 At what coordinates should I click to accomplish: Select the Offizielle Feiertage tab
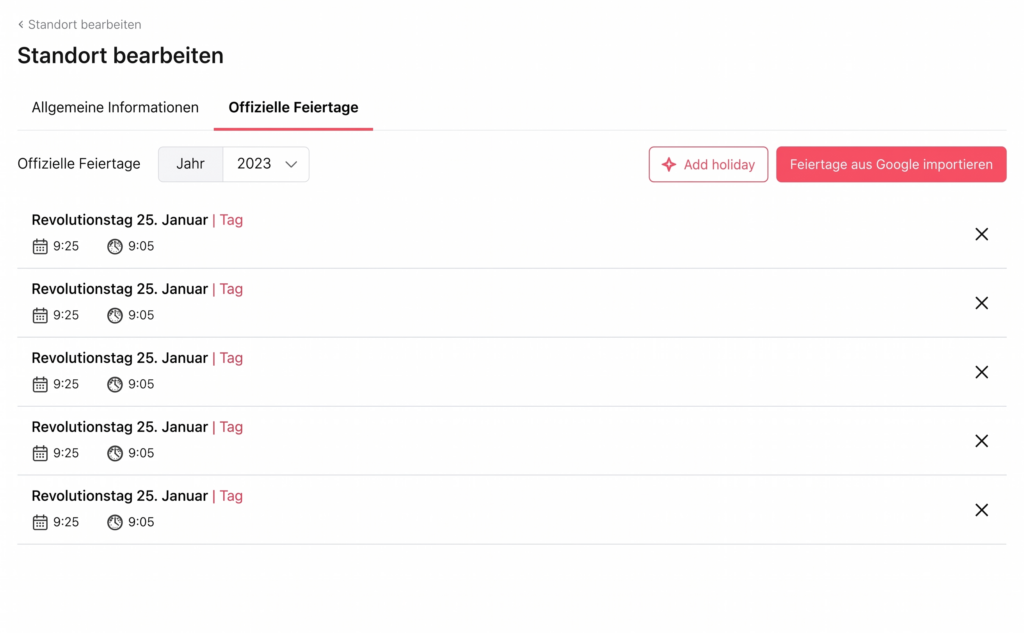coord(293,107)
